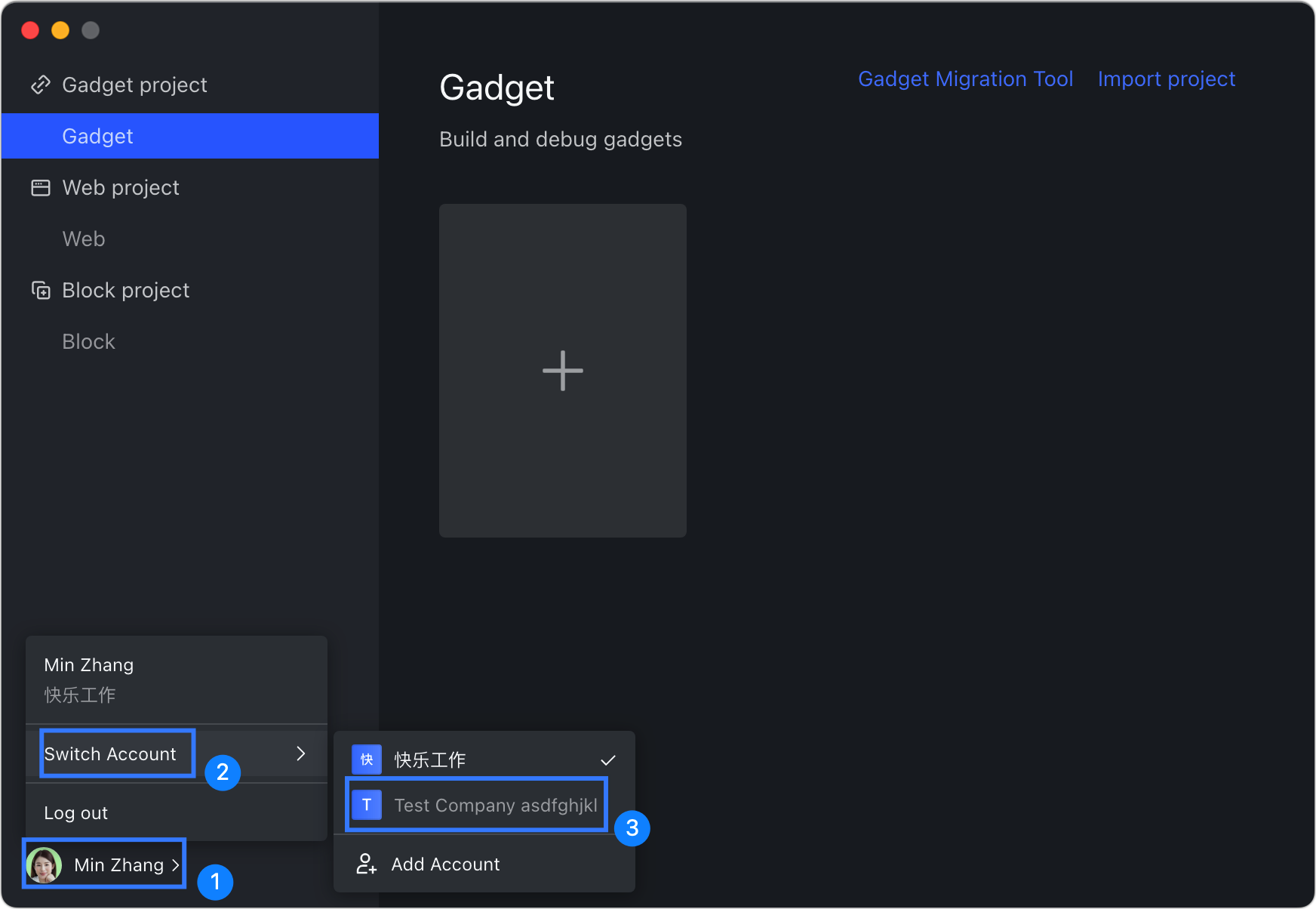
Task: Click the Gadget project link icon
Action: coord(40,85)
